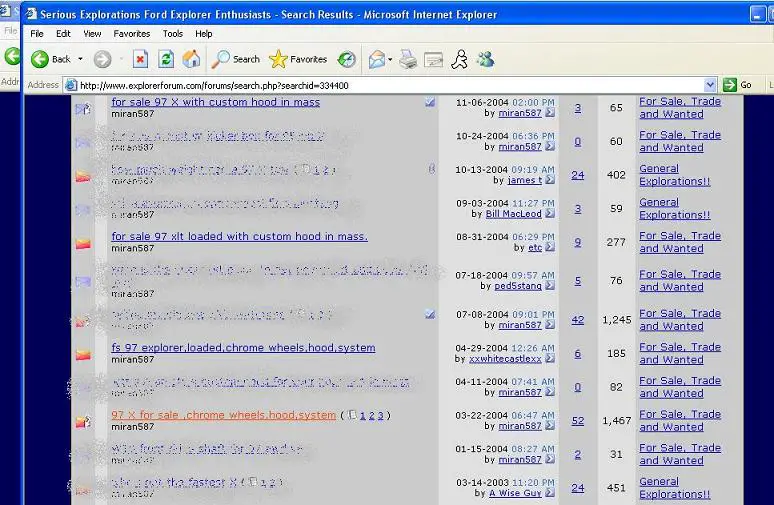
Task: Click the replies count 9
Action: (x=578, y=243)
